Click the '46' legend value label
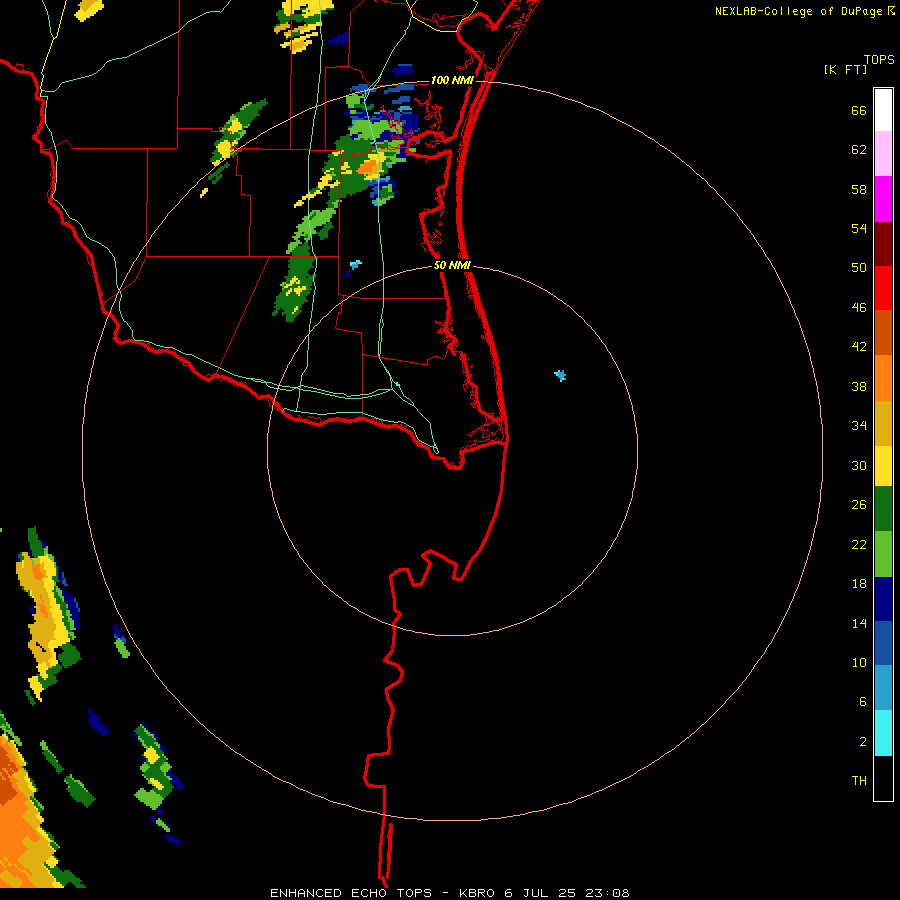 (x=859, y=308)
